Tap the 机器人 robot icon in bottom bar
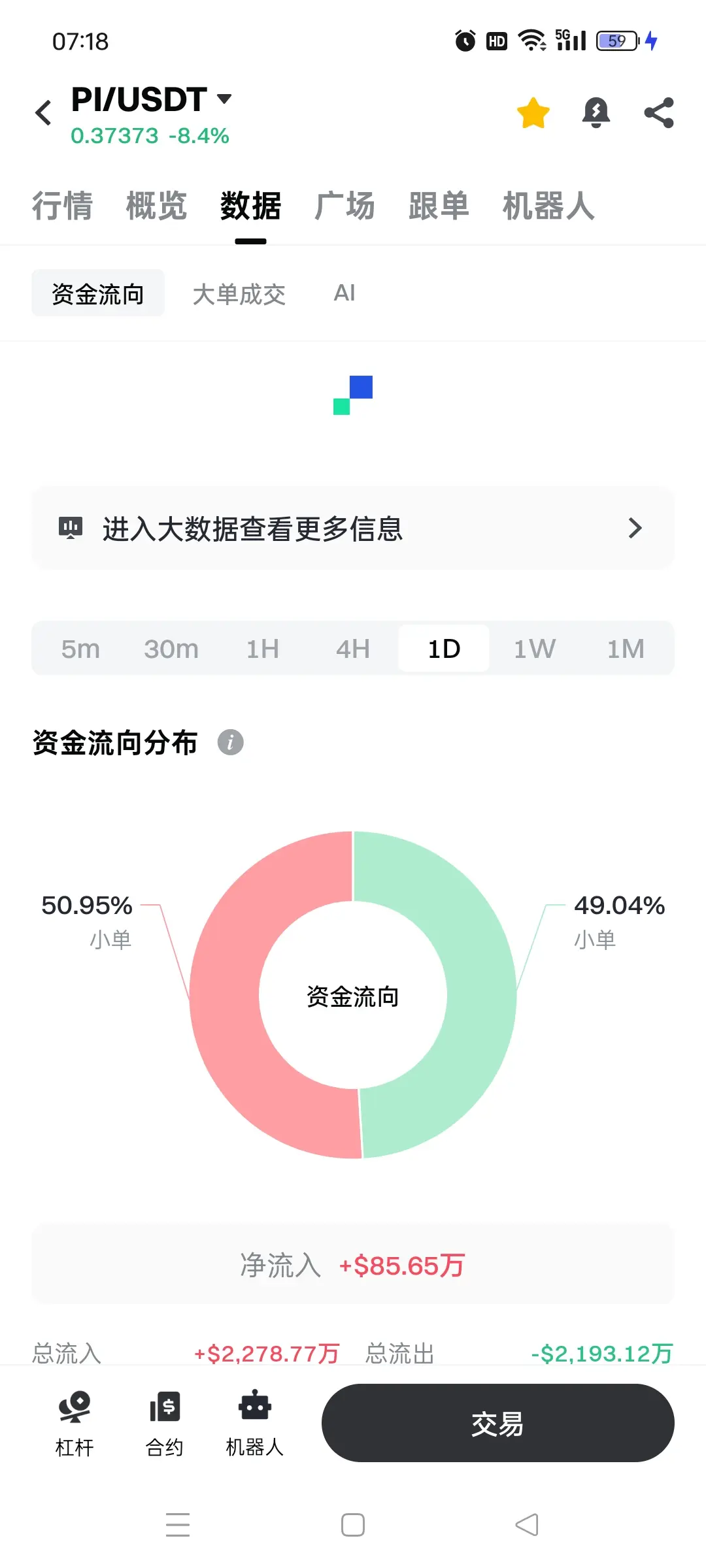The image size is (706, 1568). (254, 1405)
